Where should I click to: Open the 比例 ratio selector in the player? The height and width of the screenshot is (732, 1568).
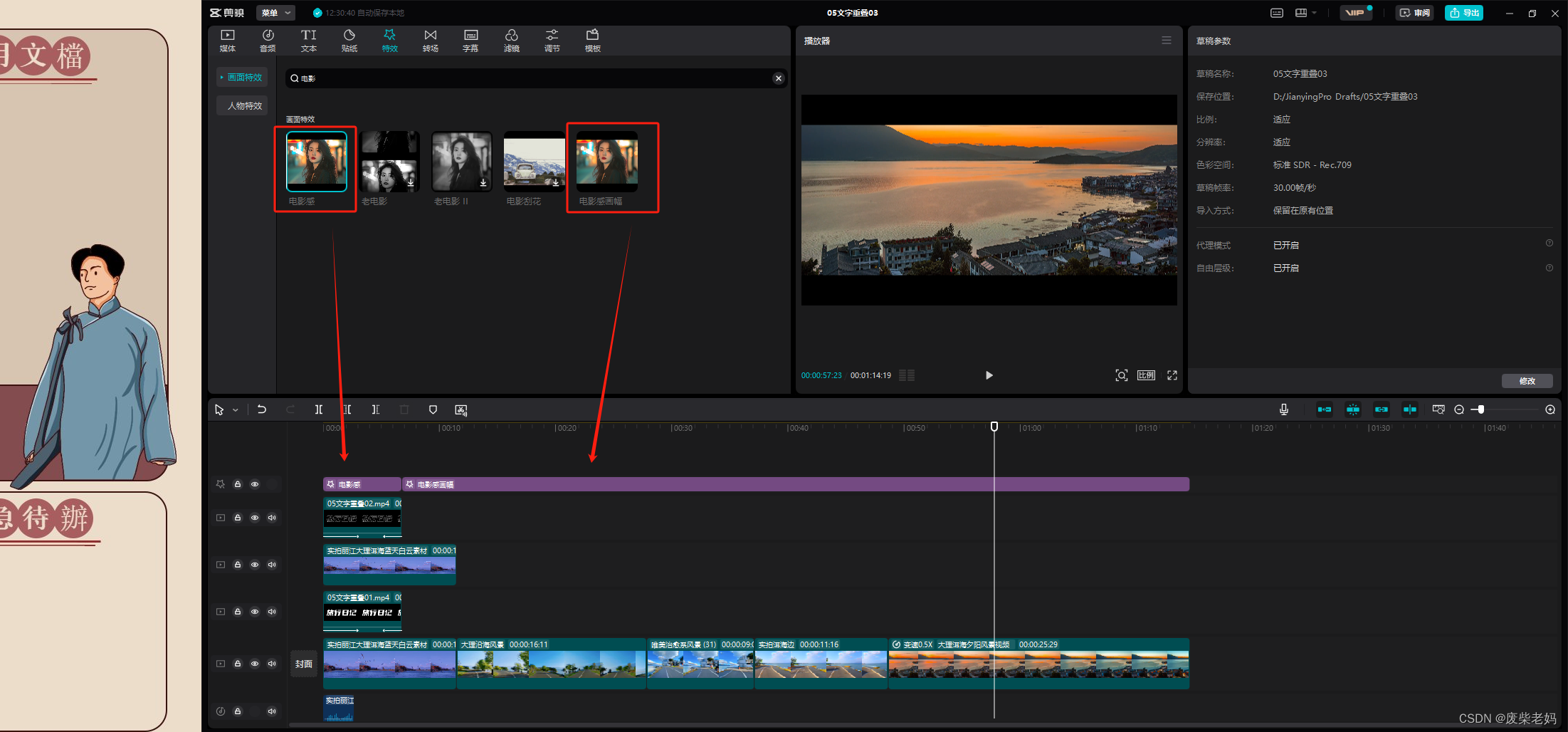(x=1146, y=375)
